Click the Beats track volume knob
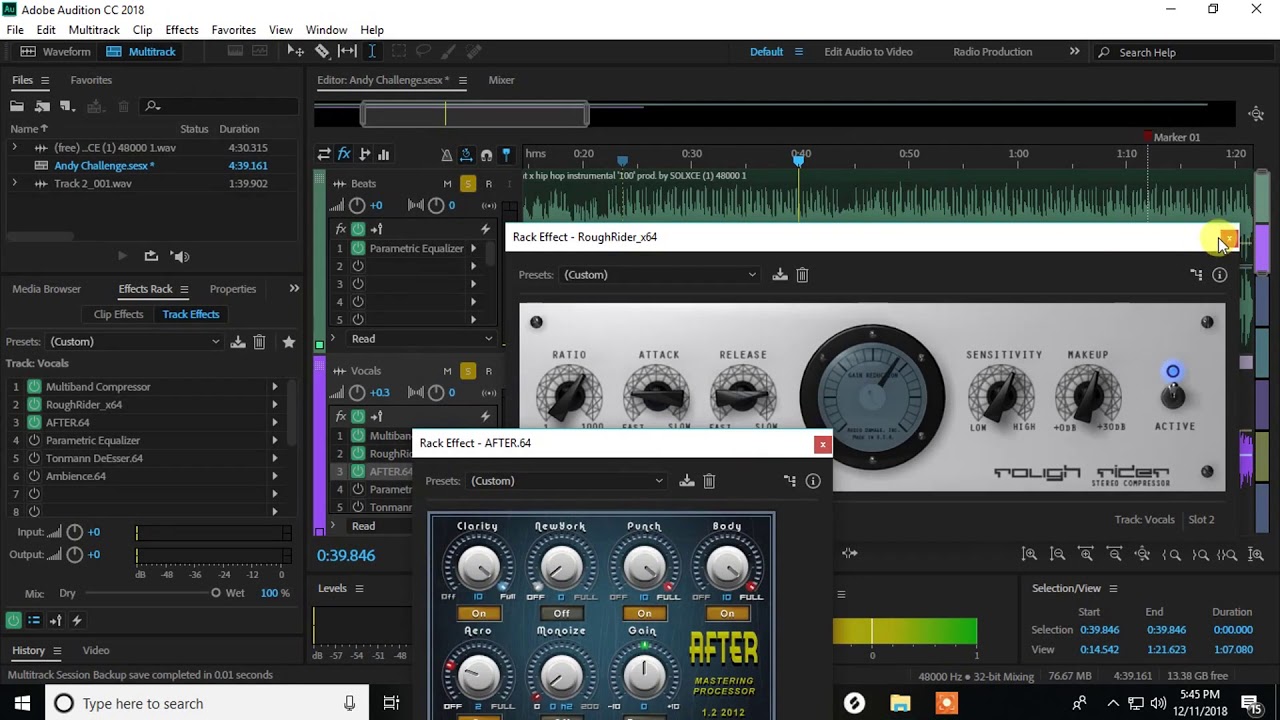This screenshot has width=1280, height=720. (357, 205)
